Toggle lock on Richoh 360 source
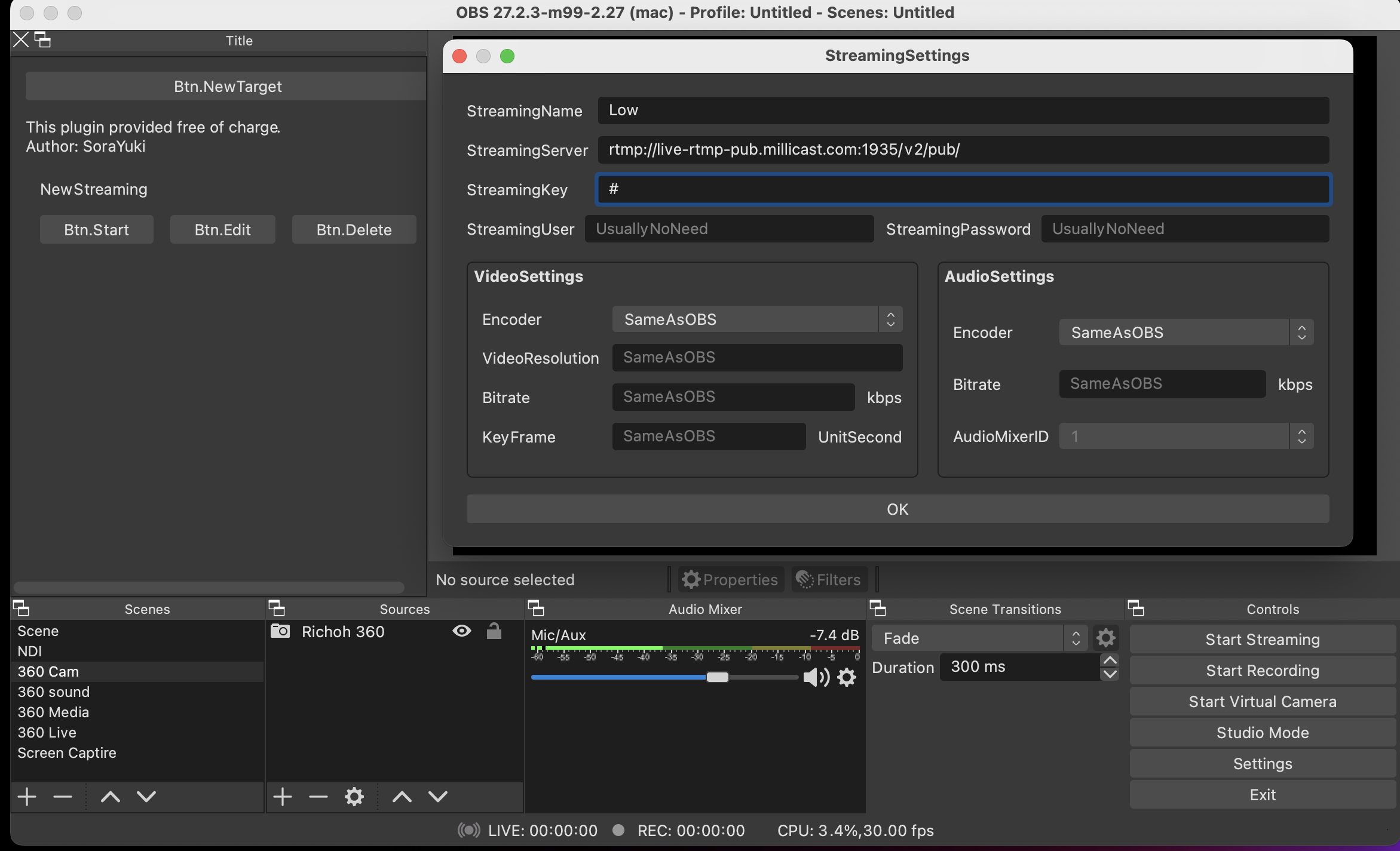 point(494,631)
